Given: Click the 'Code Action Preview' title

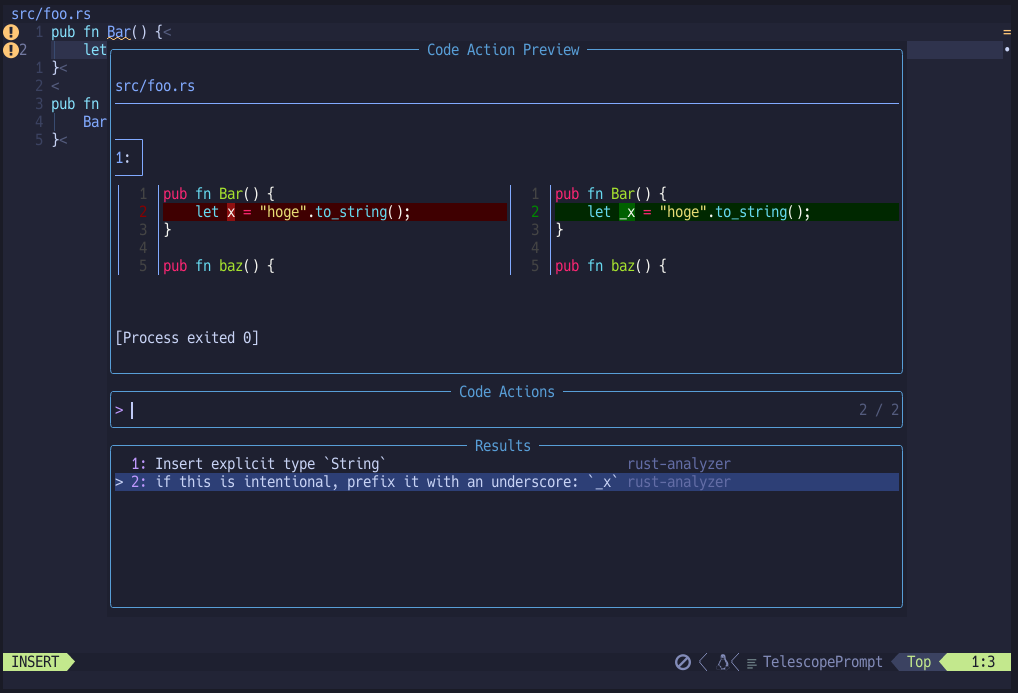Looking at the screenshot, I should point(503,50).
